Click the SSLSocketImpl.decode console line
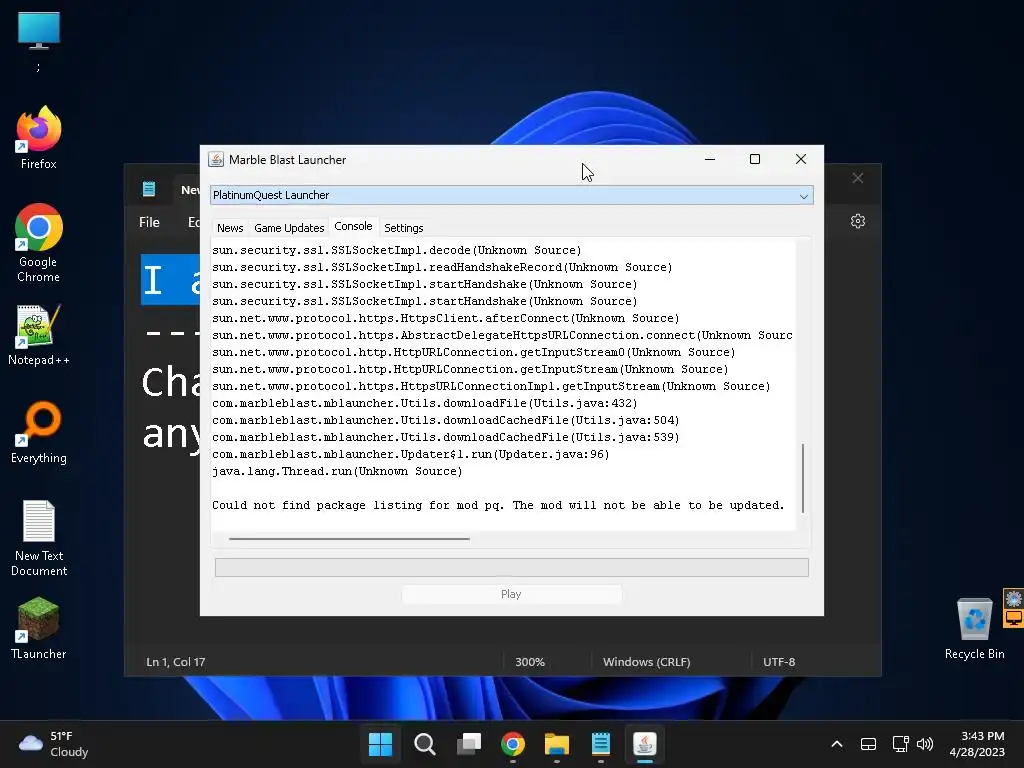This screenshot has width=1024, height=768. 396,250
